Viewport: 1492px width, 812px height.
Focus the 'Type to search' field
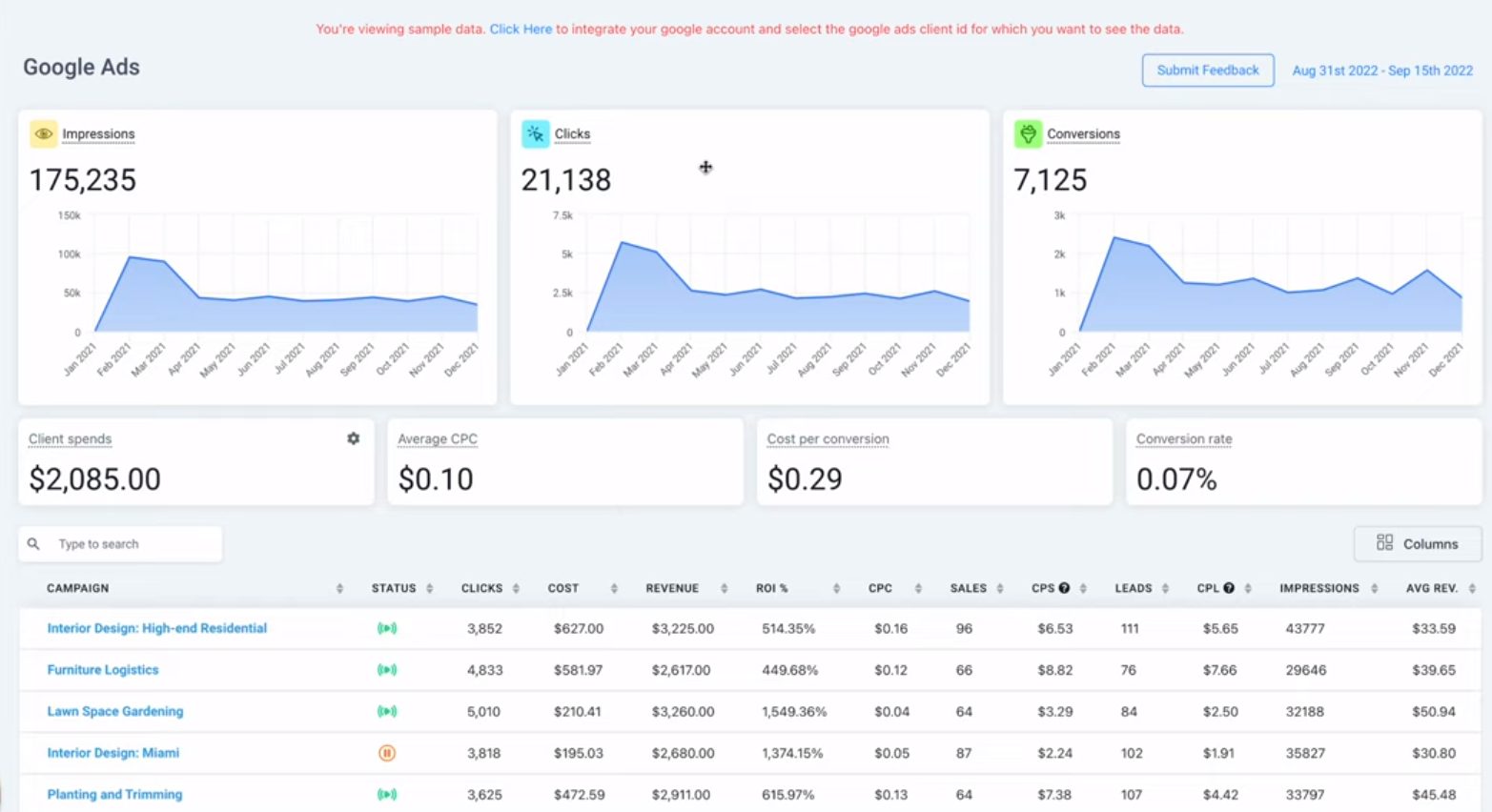133,544
